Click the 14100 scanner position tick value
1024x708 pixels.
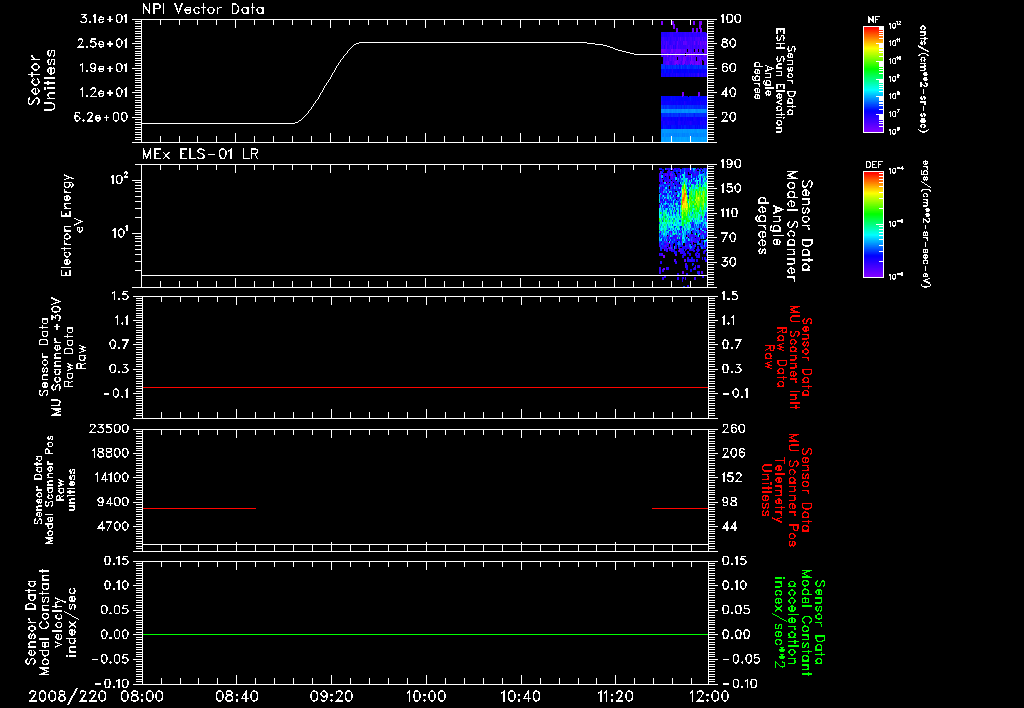click(108, 477)
